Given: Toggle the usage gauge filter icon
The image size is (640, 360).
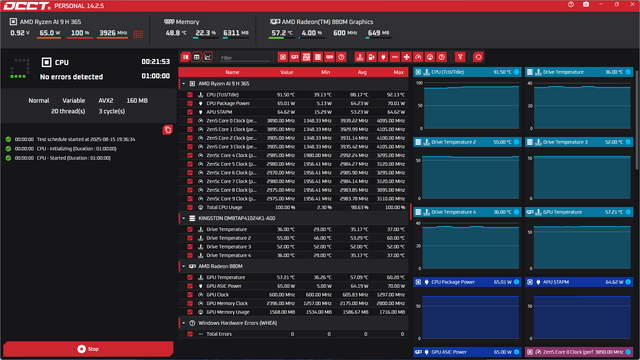Looking at the screenshot, I should [x=430, y=57].
